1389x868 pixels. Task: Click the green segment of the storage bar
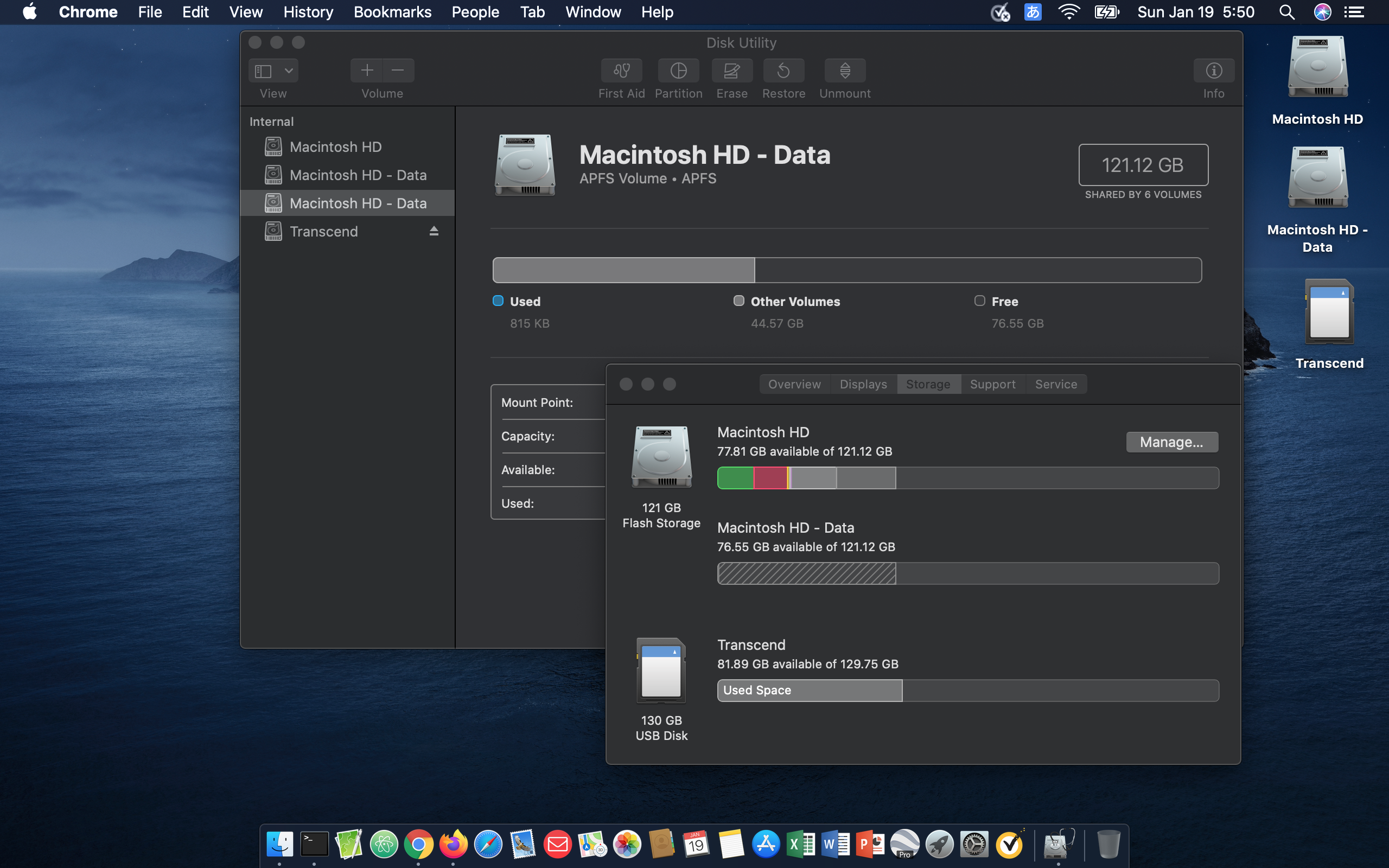[735, 477]
